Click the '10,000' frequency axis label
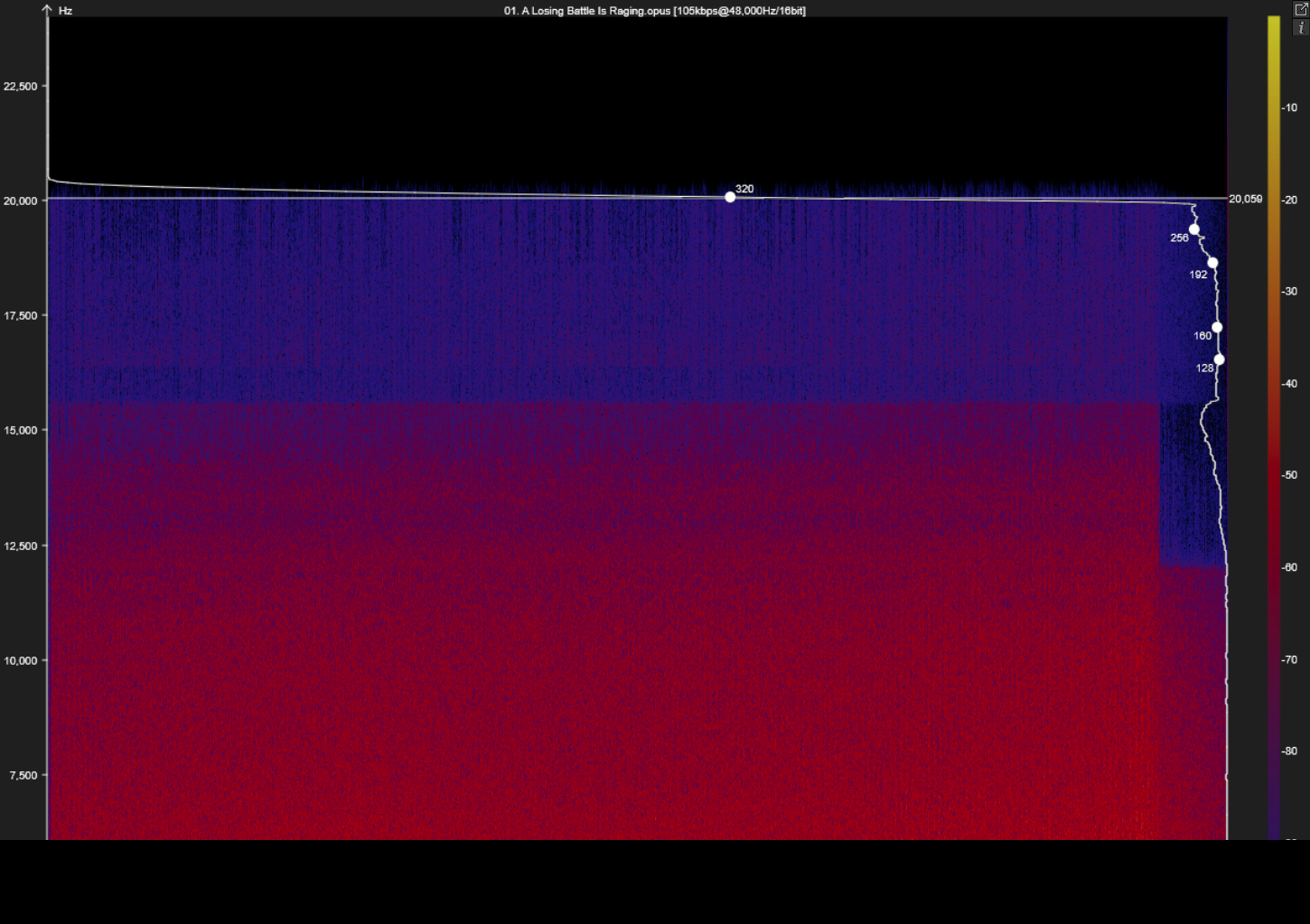Image resolution: width=1310 pixels, height=924 pixels. [x=21, y=660]
